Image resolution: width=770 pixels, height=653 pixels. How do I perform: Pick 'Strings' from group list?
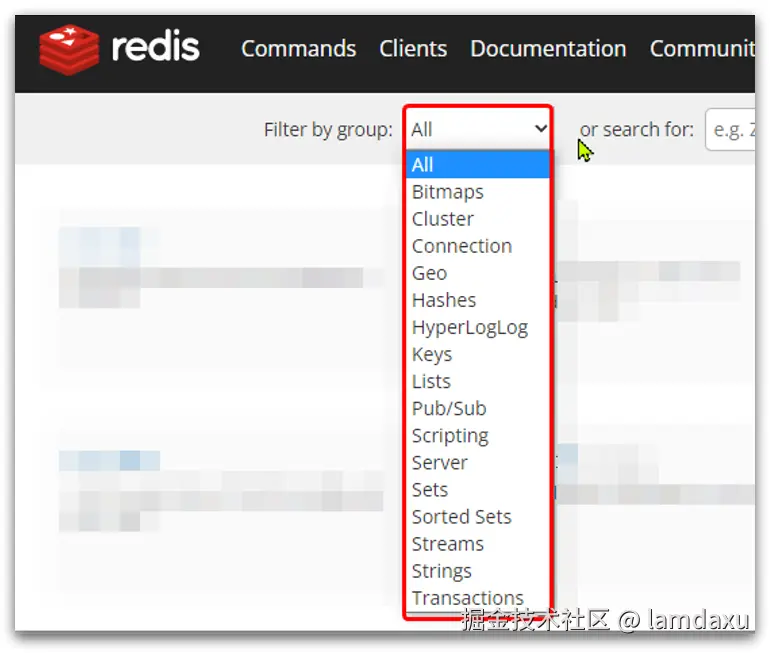478,571
